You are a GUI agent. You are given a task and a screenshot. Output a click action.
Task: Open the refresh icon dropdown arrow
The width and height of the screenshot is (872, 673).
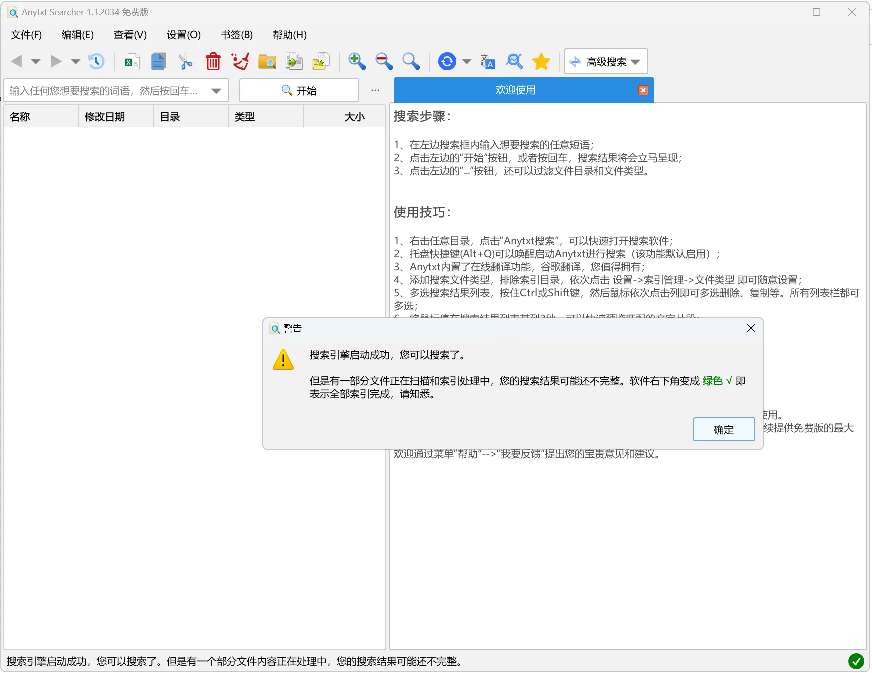click(467, 61)
